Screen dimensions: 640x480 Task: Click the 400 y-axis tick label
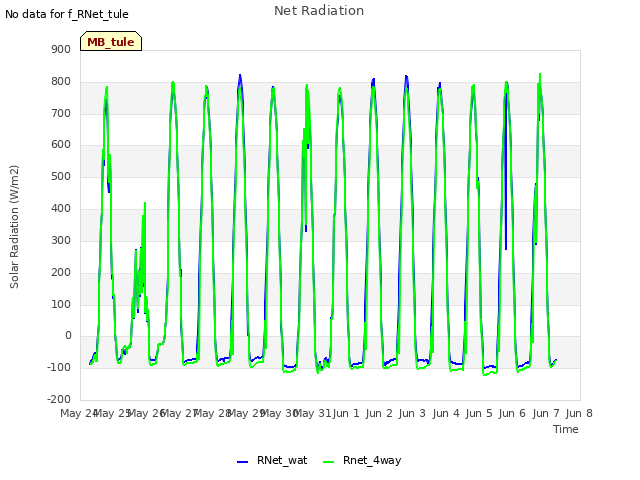[x=61, y=209]
